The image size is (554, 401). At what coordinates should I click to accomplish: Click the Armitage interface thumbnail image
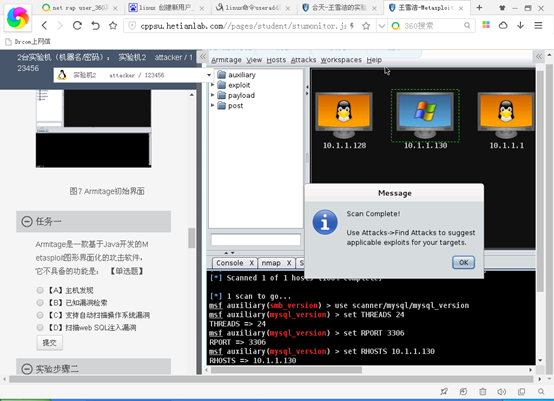[x=94, y=129]
